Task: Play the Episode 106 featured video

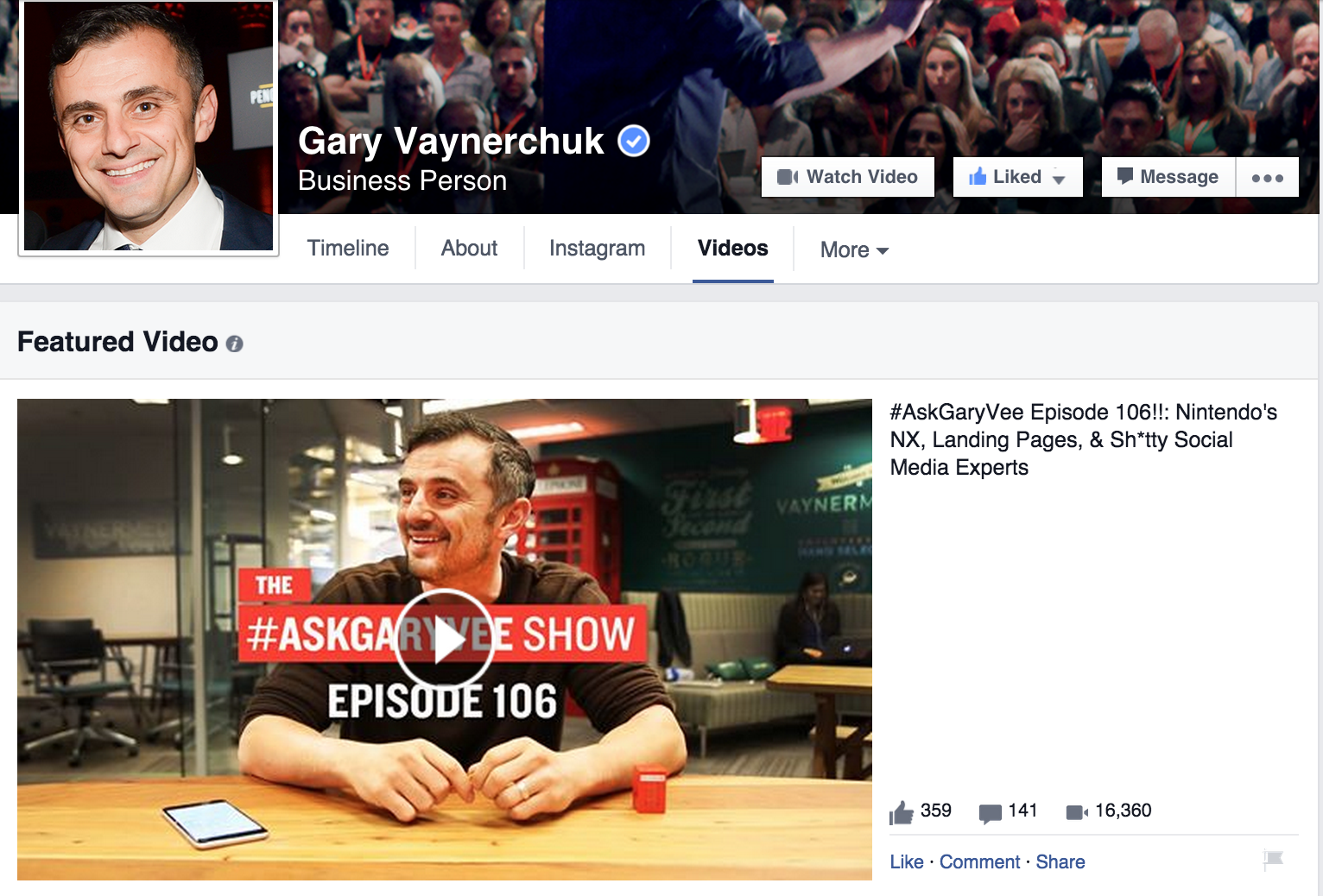Action: coord(445,640)
